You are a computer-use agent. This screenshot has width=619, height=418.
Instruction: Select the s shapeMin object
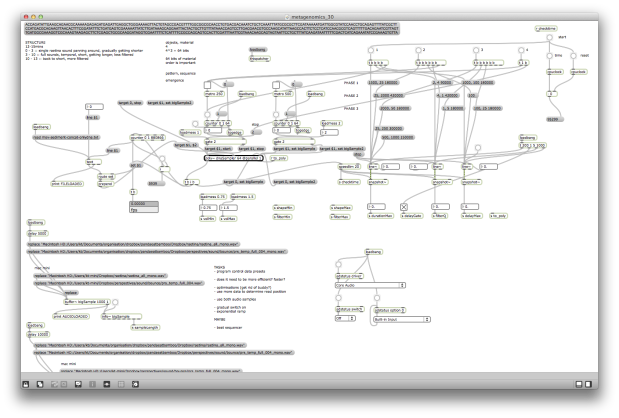point(283,208)
